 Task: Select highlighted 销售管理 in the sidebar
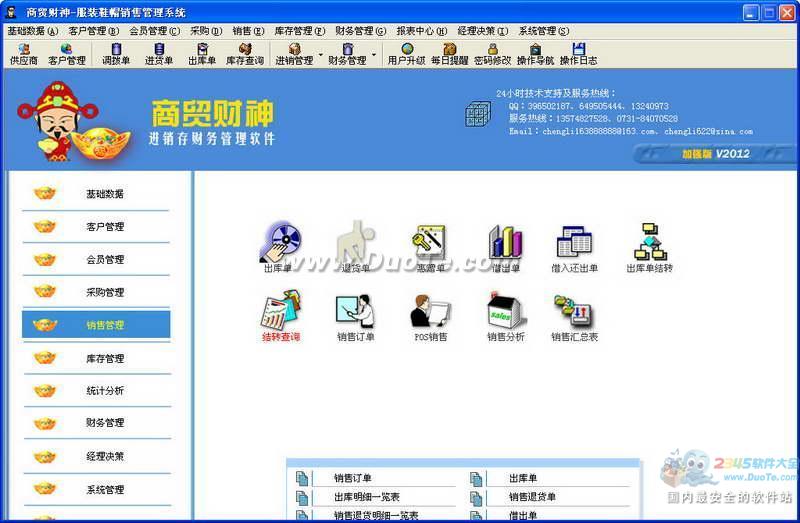[x=96, y=325]
